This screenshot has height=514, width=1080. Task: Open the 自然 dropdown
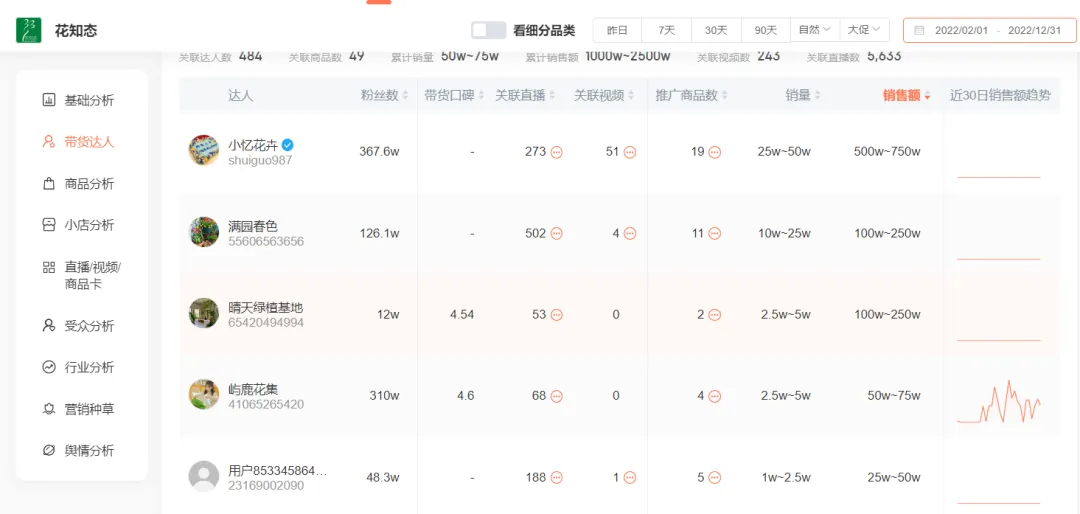tap(814, 30)
